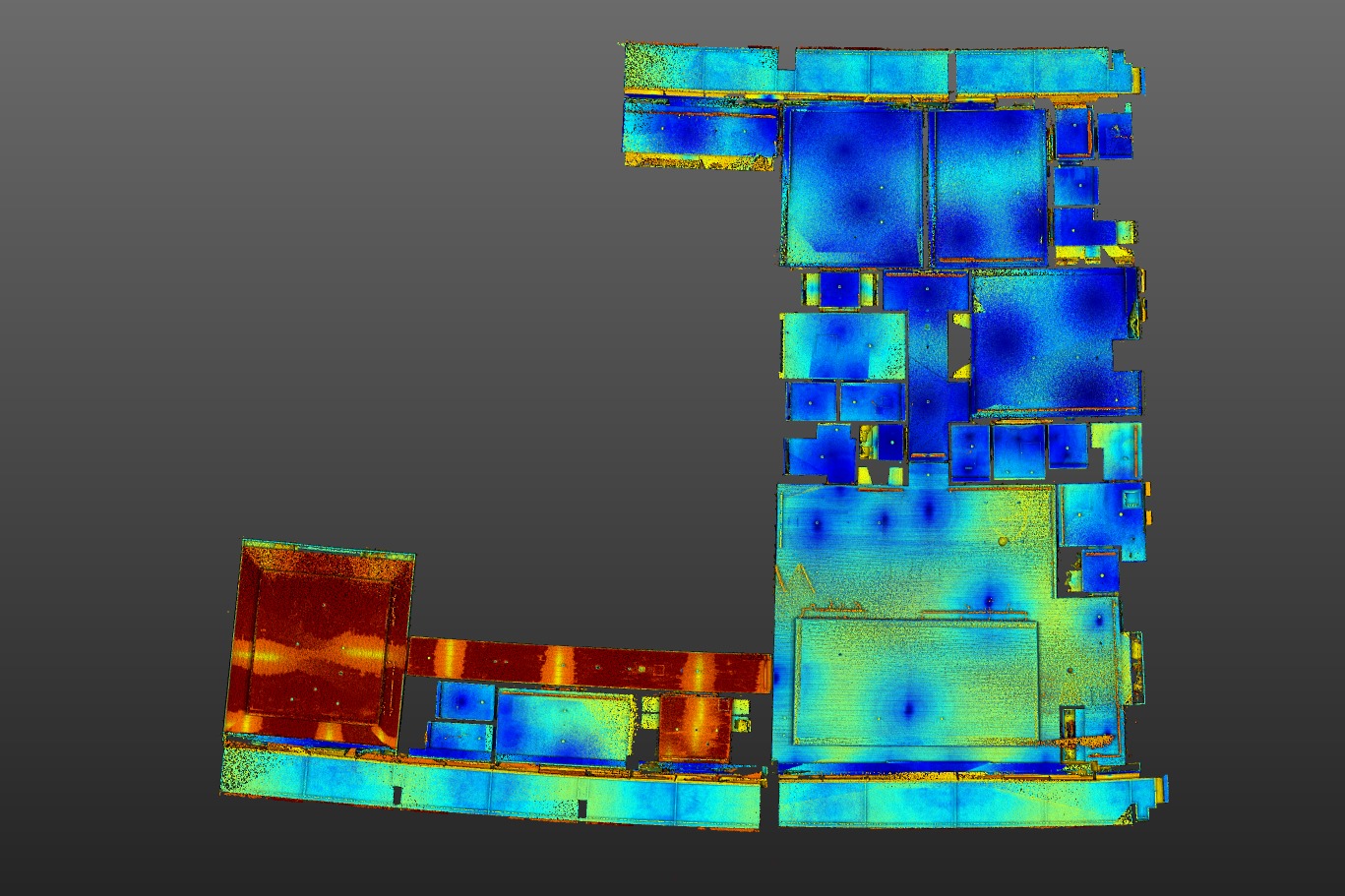1345x896 pixels.
Task: Select the blue room directly under the top strip's left end
Action: [699, 132]
